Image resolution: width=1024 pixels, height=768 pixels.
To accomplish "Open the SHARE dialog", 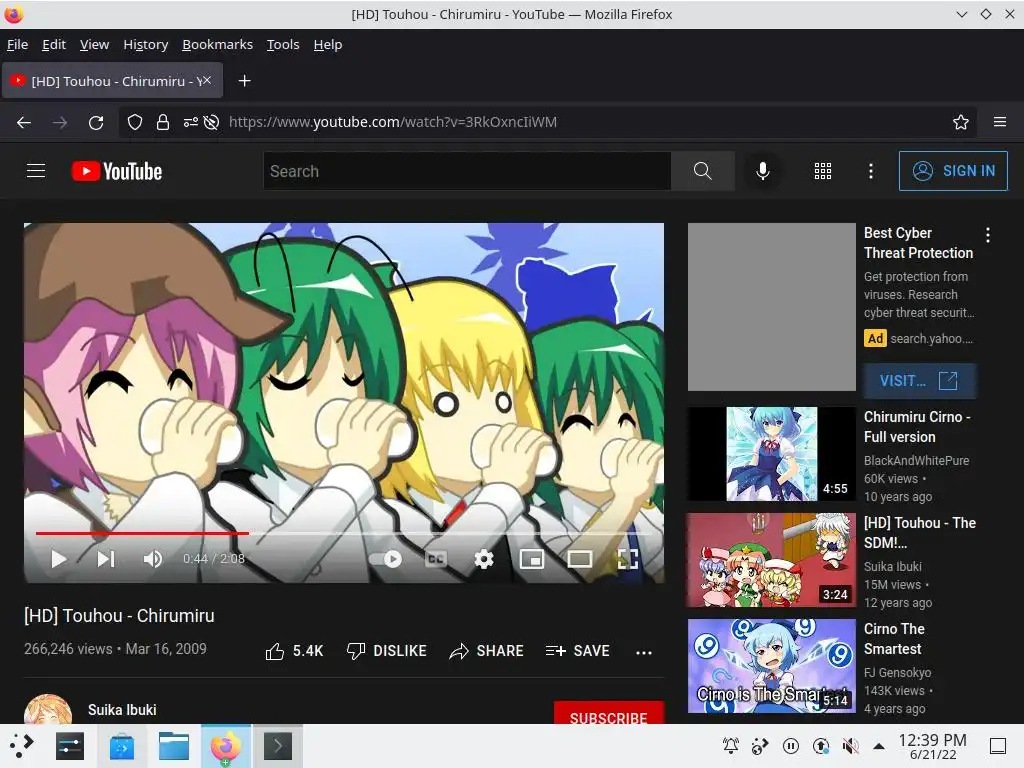I will (x=487, y=651).
